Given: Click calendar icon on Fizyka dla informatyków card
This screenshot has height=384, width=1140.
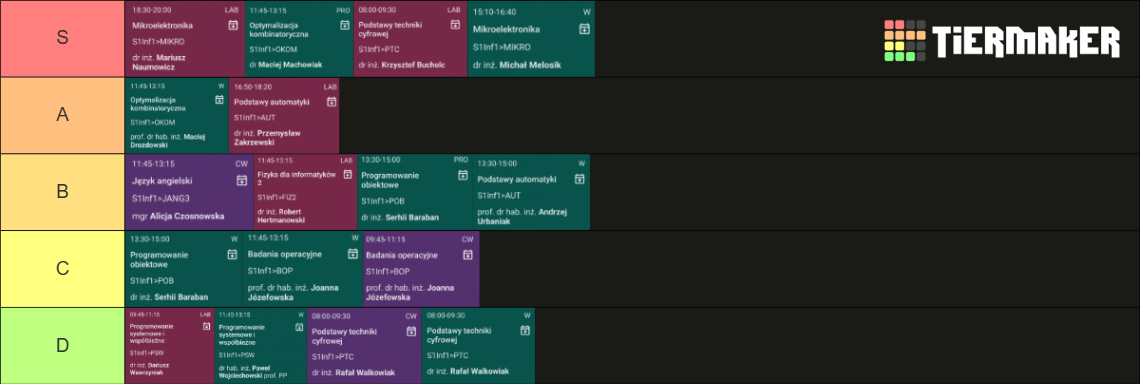Looking at the screenshot, I should tap(346, 179).
